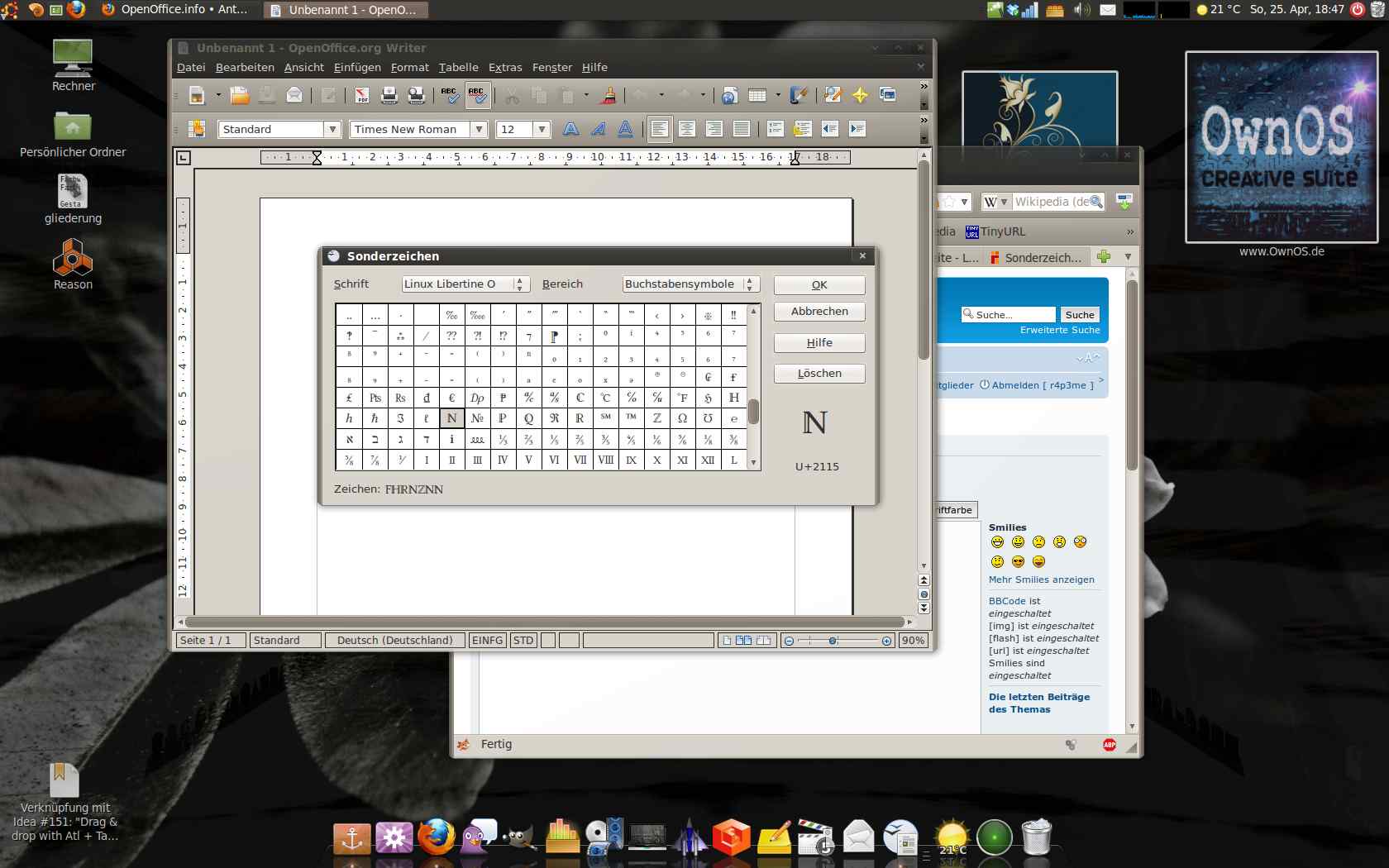Open the Reason desktop icon

coord(73,265)
